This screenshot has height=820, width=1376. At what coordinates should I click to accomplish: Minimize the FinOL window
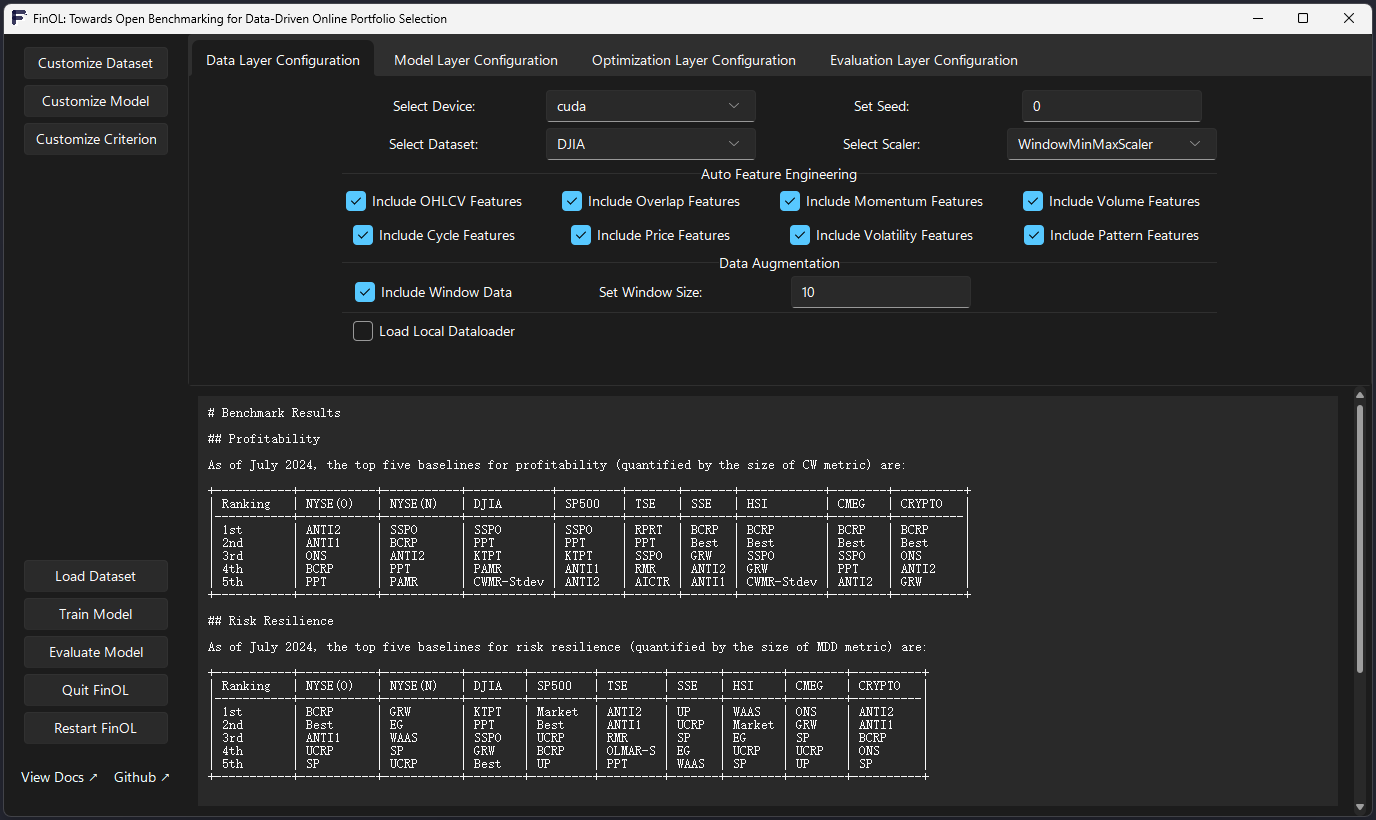[x=1257, y=18]
